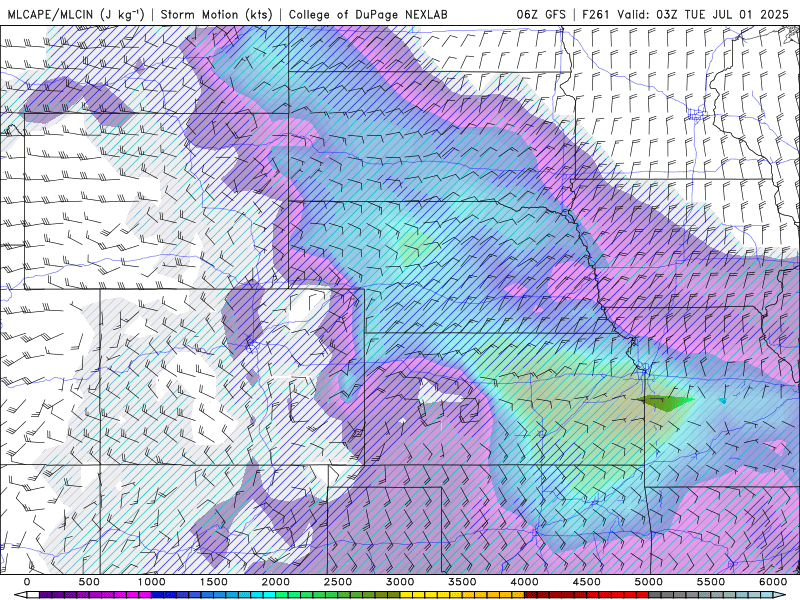This screenshot has height=600, width=800.
Task: Click the Storm Motion (kts) header label
Action: 216,14
